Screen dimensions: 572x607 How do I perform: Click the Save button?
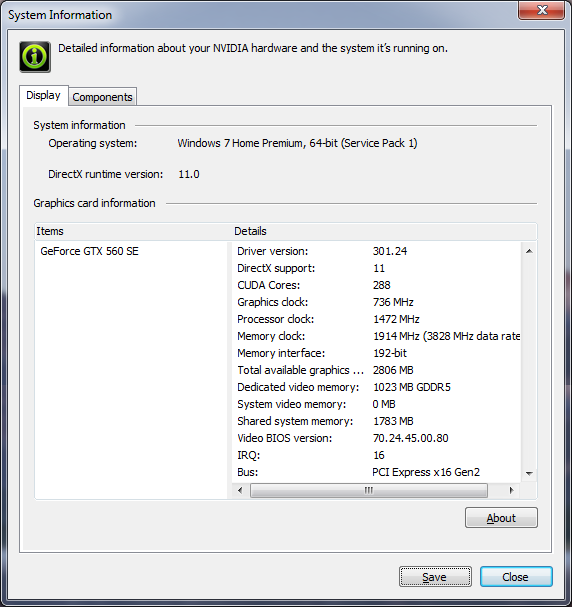pyautogui.click(x=435, y=577)
